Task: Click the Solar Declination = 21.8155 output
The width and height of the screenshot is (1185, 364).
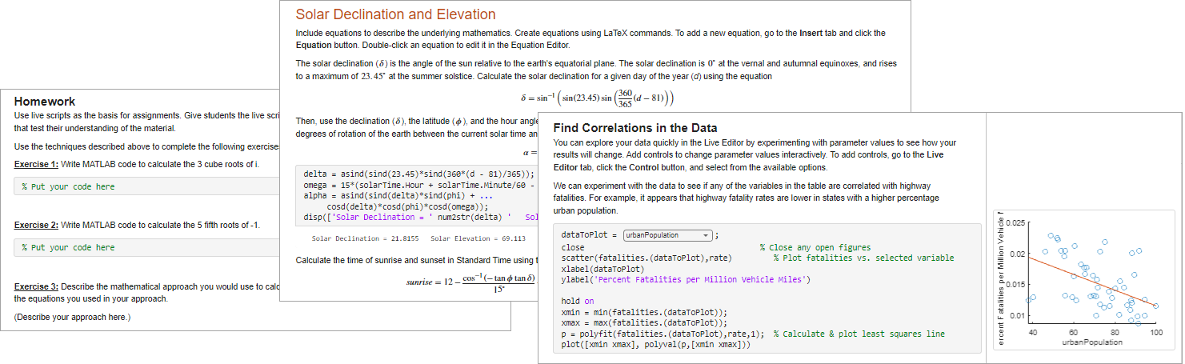Action: 360,239
